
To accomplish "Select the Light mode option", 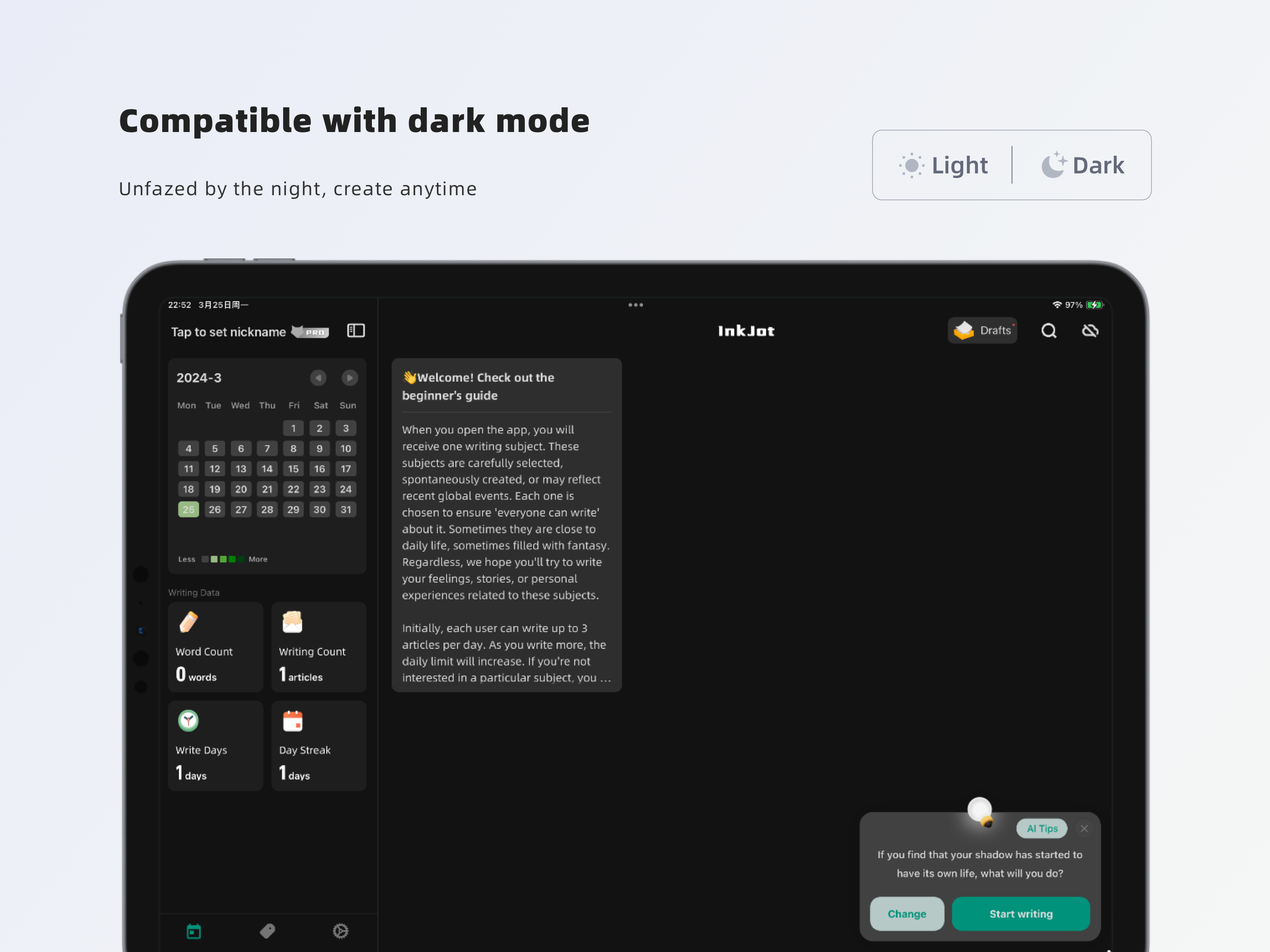I will 943,165.
